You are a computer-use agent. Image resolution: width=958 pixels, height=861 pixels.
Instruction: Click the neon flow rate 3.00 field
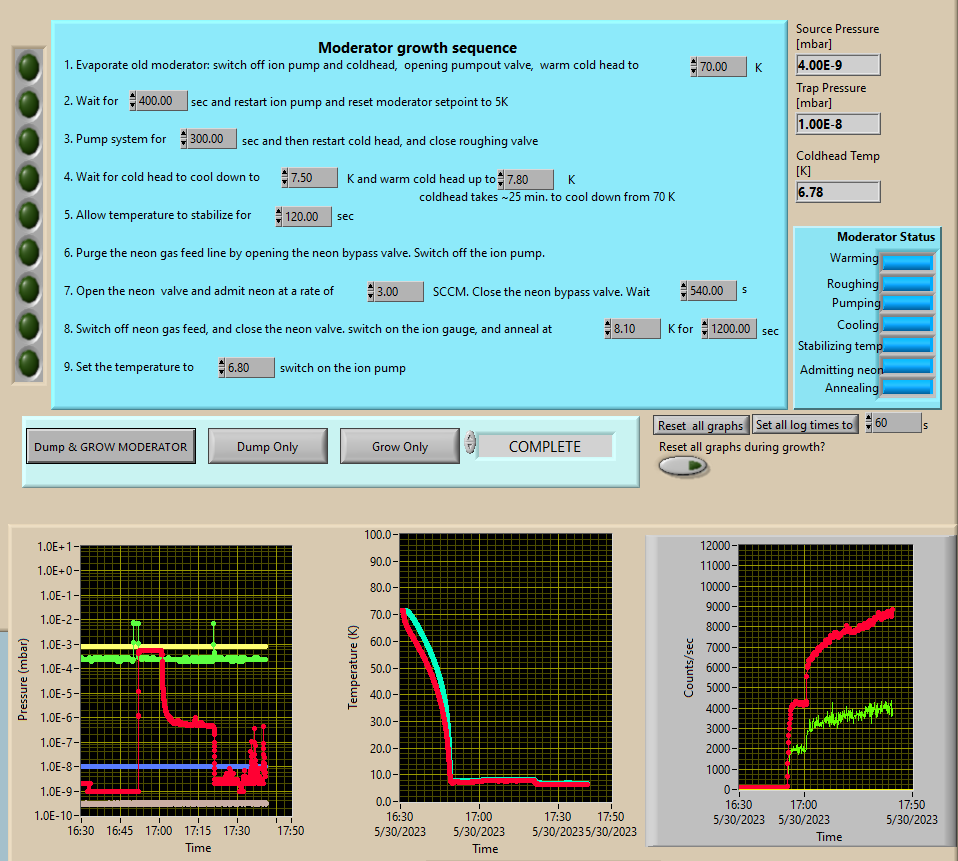pyautogui.click(x=400, y=292)
